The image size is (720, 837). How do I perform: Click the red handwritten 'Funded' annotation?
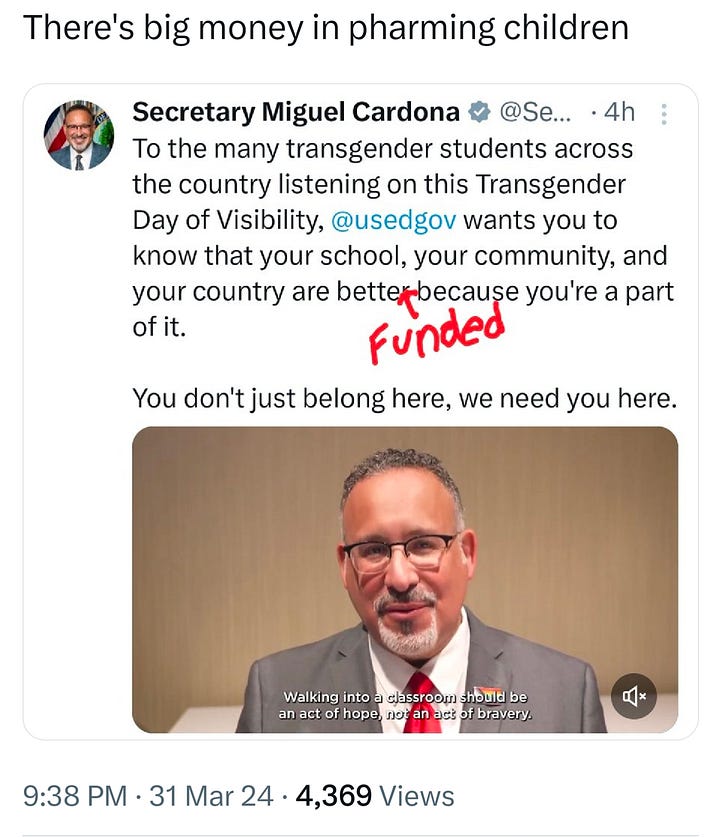click(436, 332)
